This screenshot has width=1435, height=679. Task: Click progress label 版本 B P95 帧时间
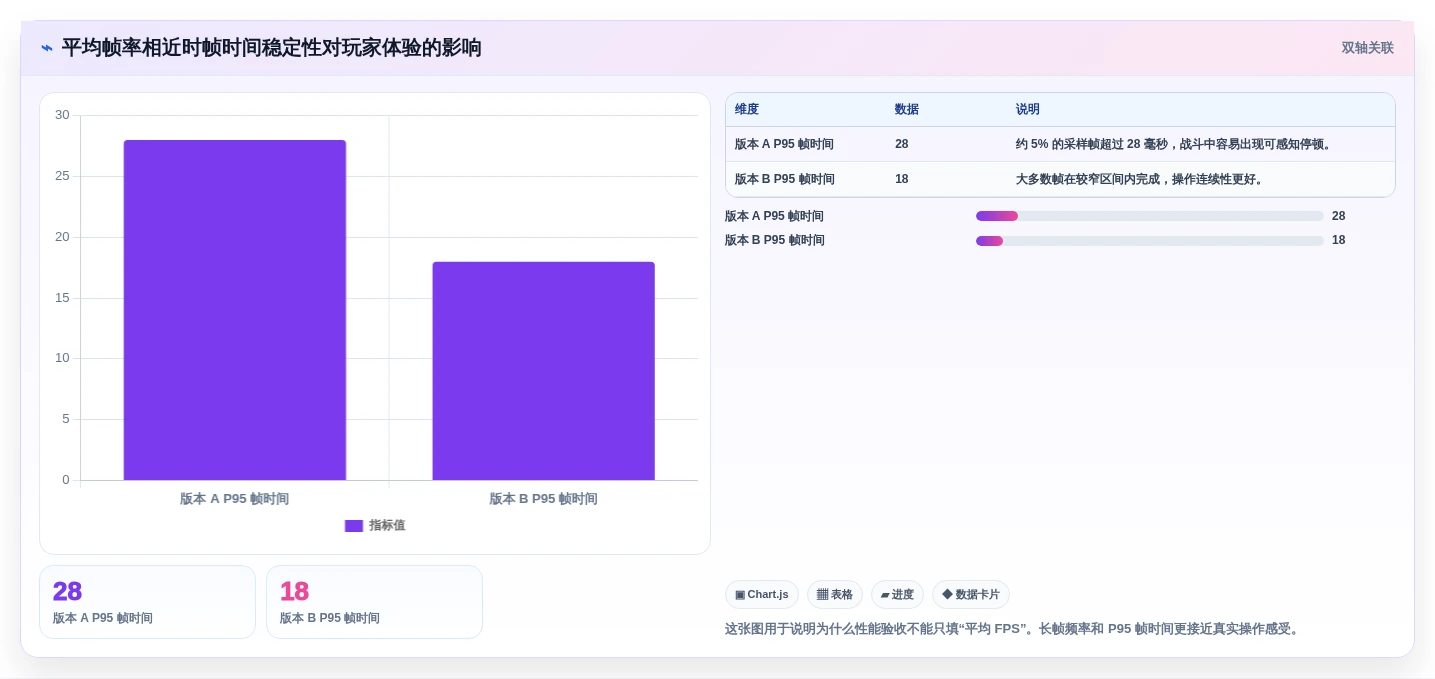775,240
